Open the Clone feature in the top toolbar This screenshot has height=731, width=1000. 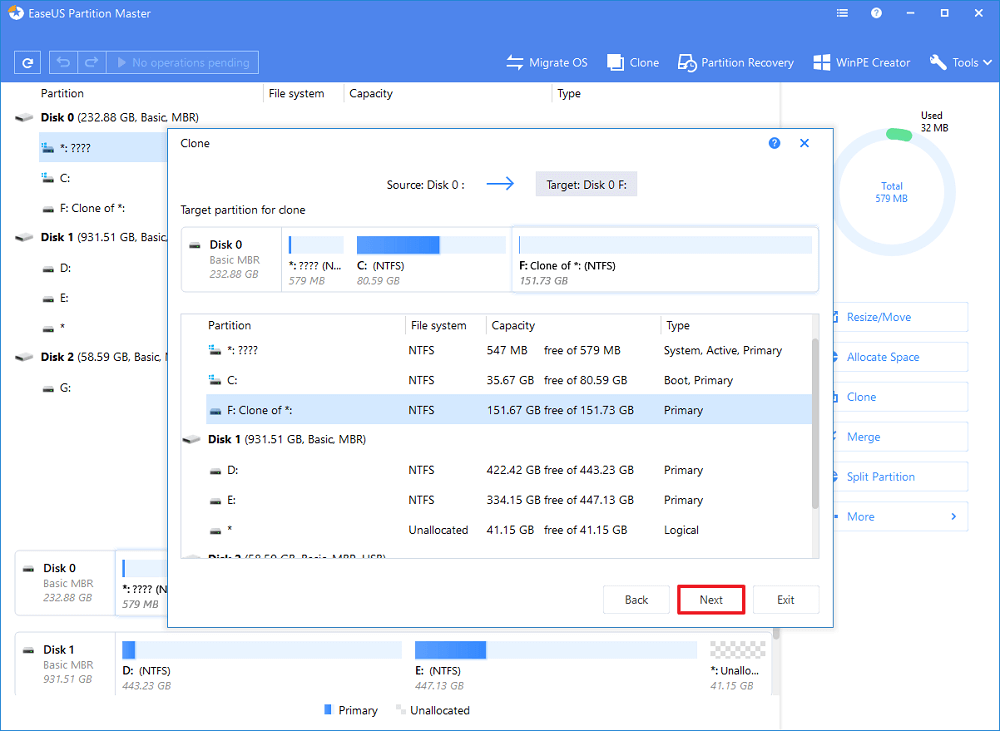pos(633,63)
